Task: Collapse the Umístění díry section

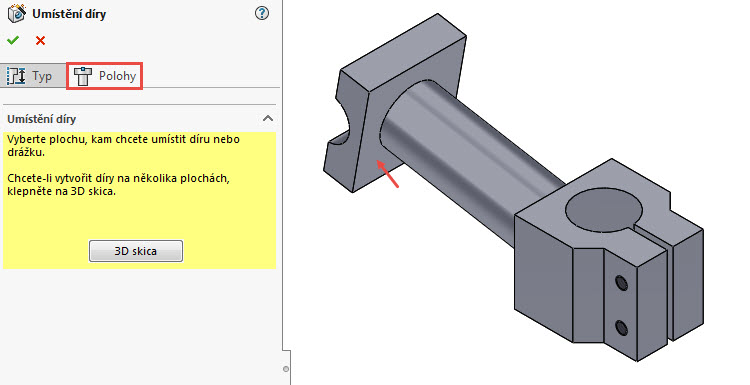Action: click(x=268, y=118)
